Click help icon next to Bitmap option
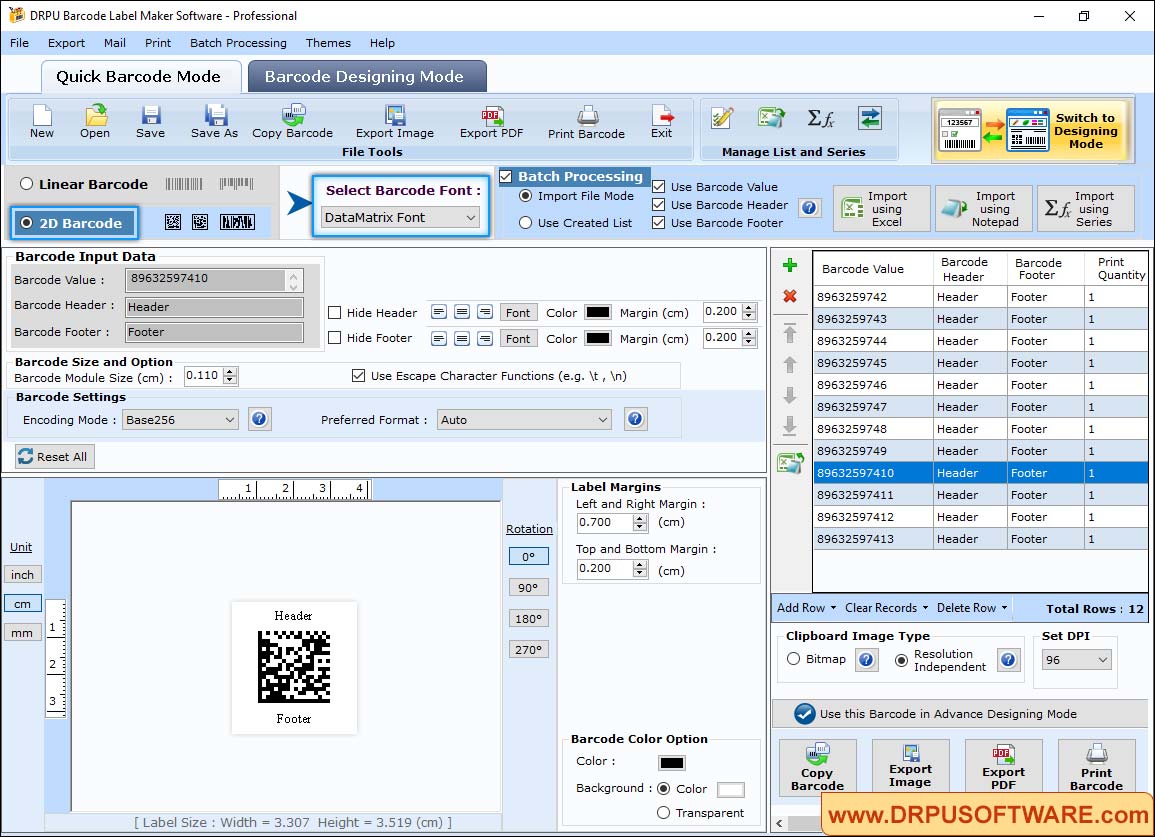This screenshot has width=1155, height=837. click(x=866, y=659)
